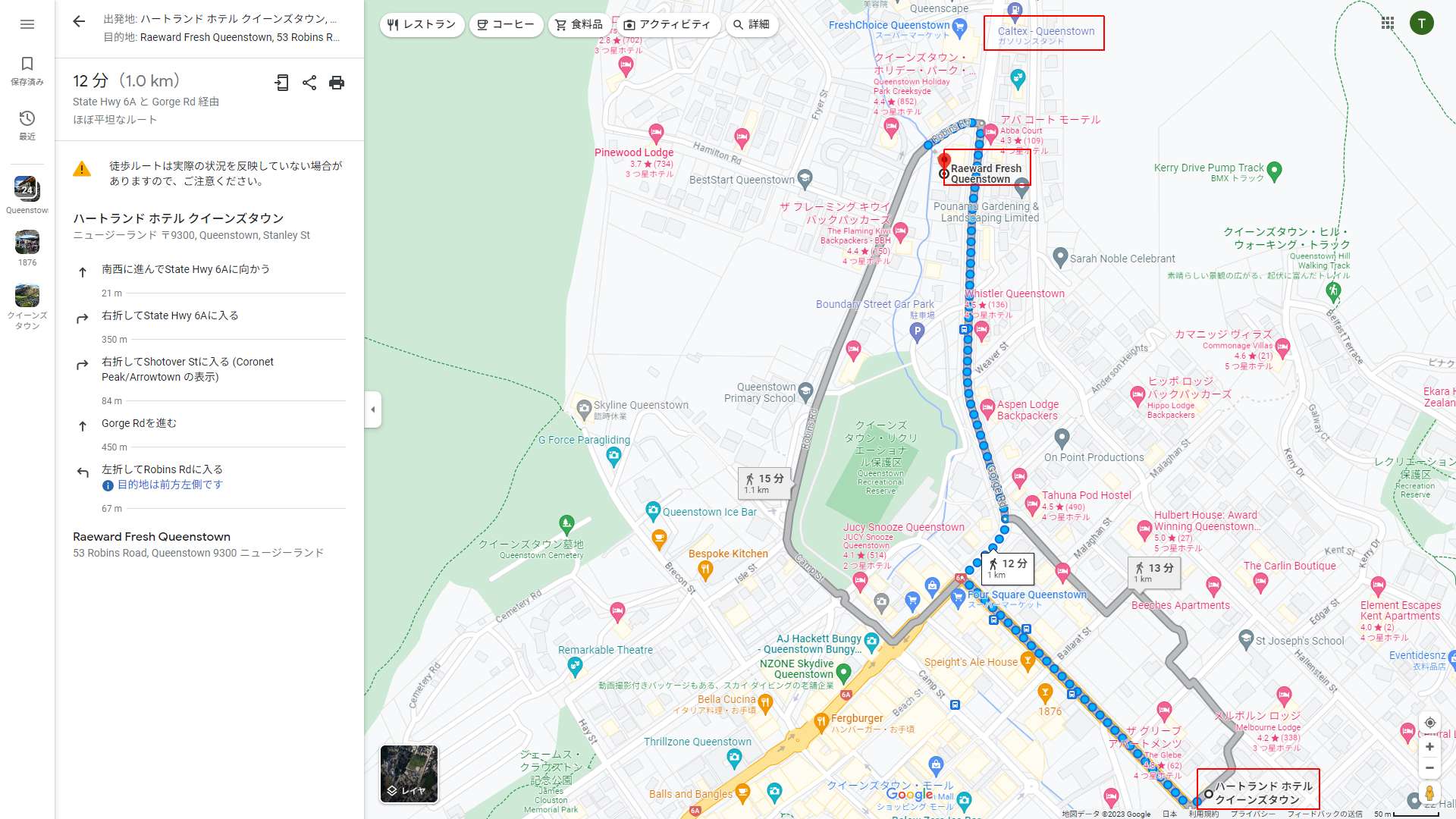Open 詳細 search options
Screen dimensions: 1456x819
click(752, 25)
